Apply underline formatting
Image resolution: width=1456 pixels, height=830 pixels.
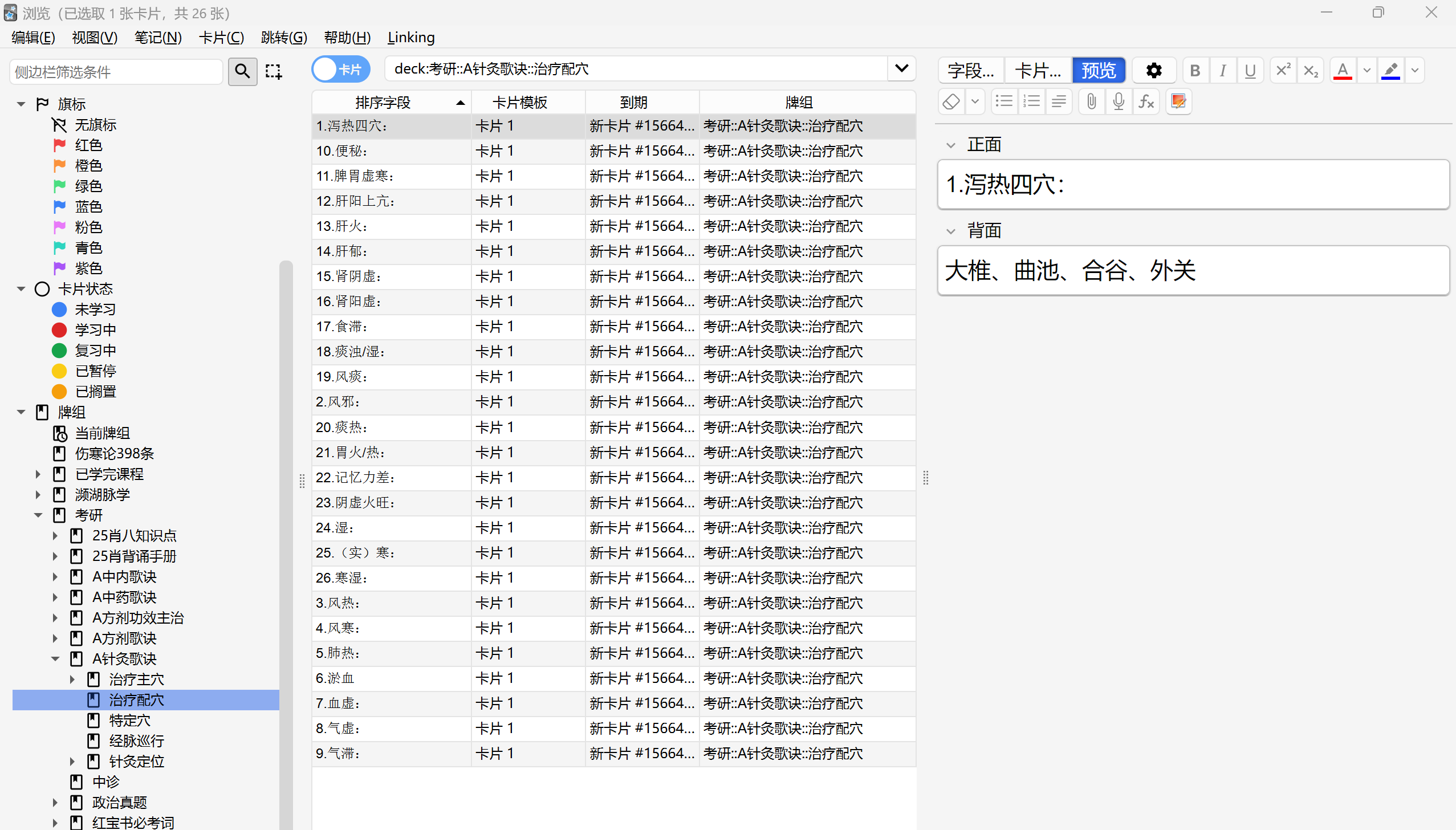pos(1250,71)
